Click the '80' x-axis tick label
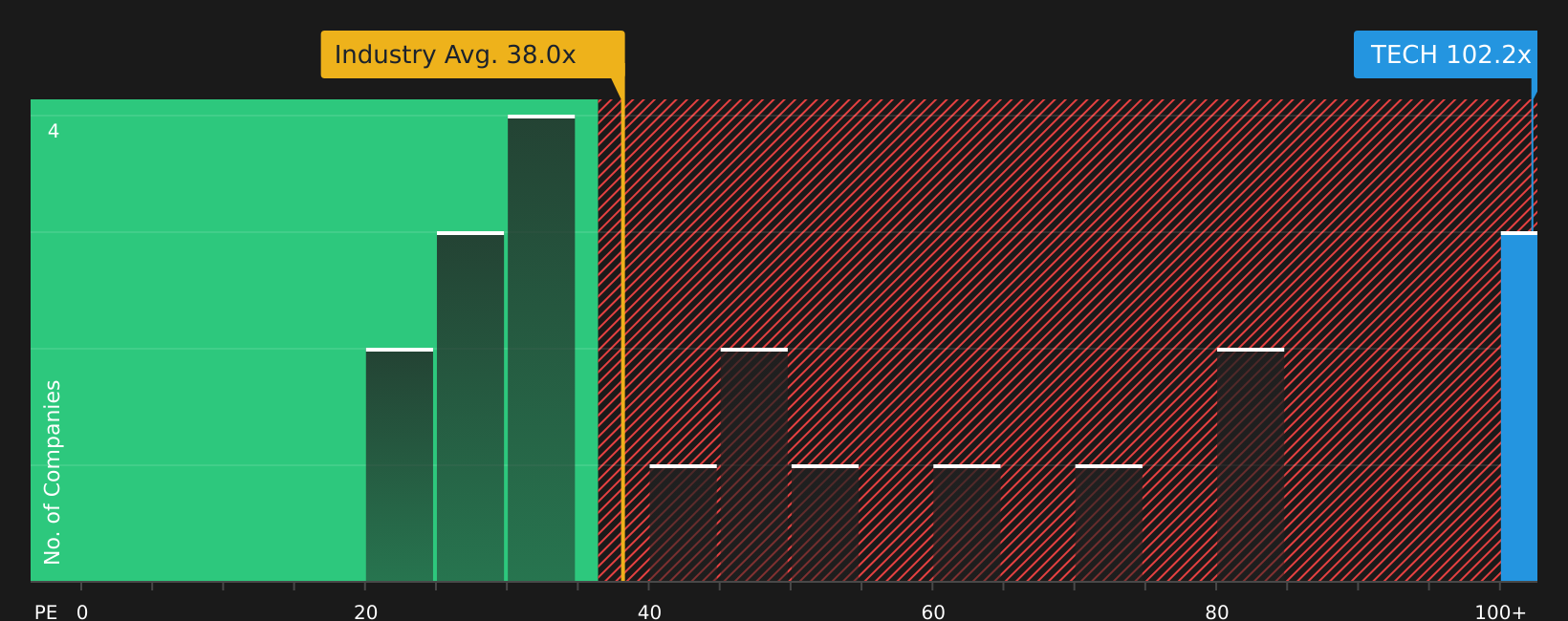The height and width of the screenshot is (621, 1568). [x=1217, y=612]
